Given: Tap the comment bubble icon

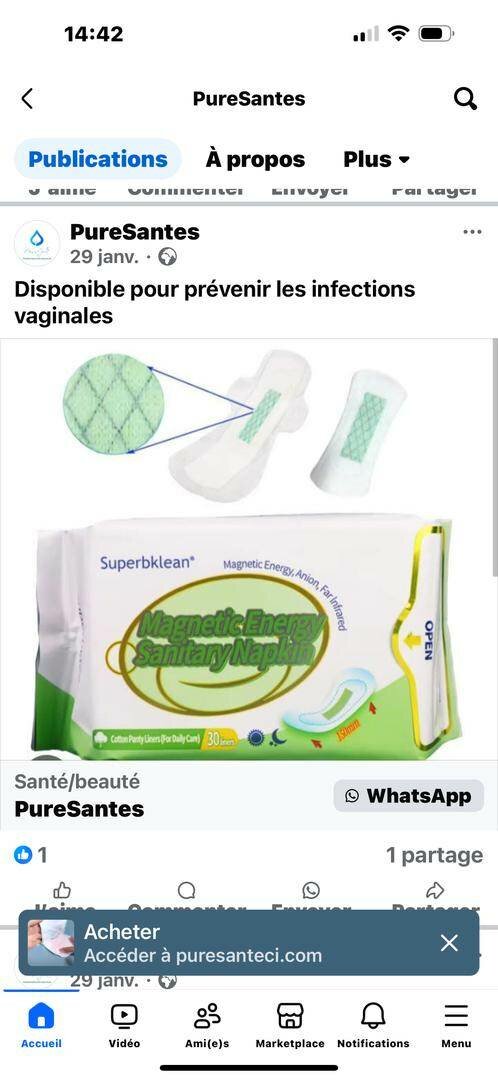Looking at the screenshot, I should point(187,891).
